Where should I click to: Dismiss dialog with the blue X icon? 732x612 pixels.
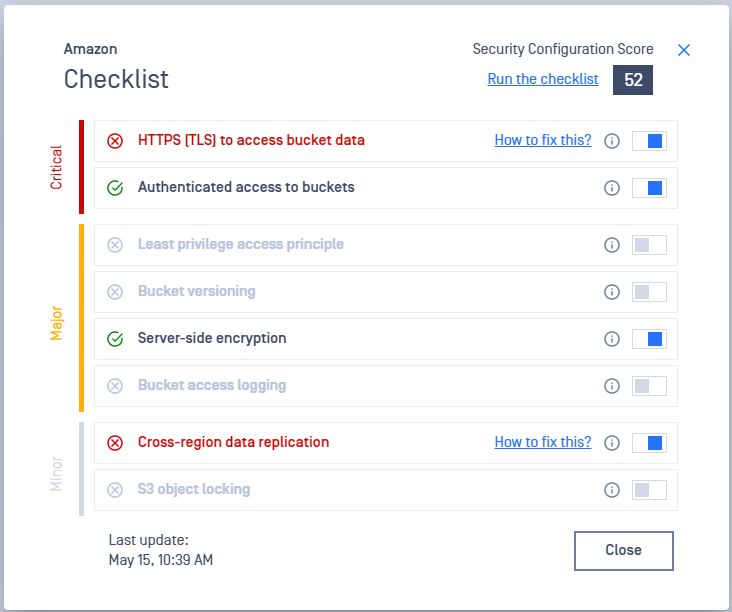683,50
